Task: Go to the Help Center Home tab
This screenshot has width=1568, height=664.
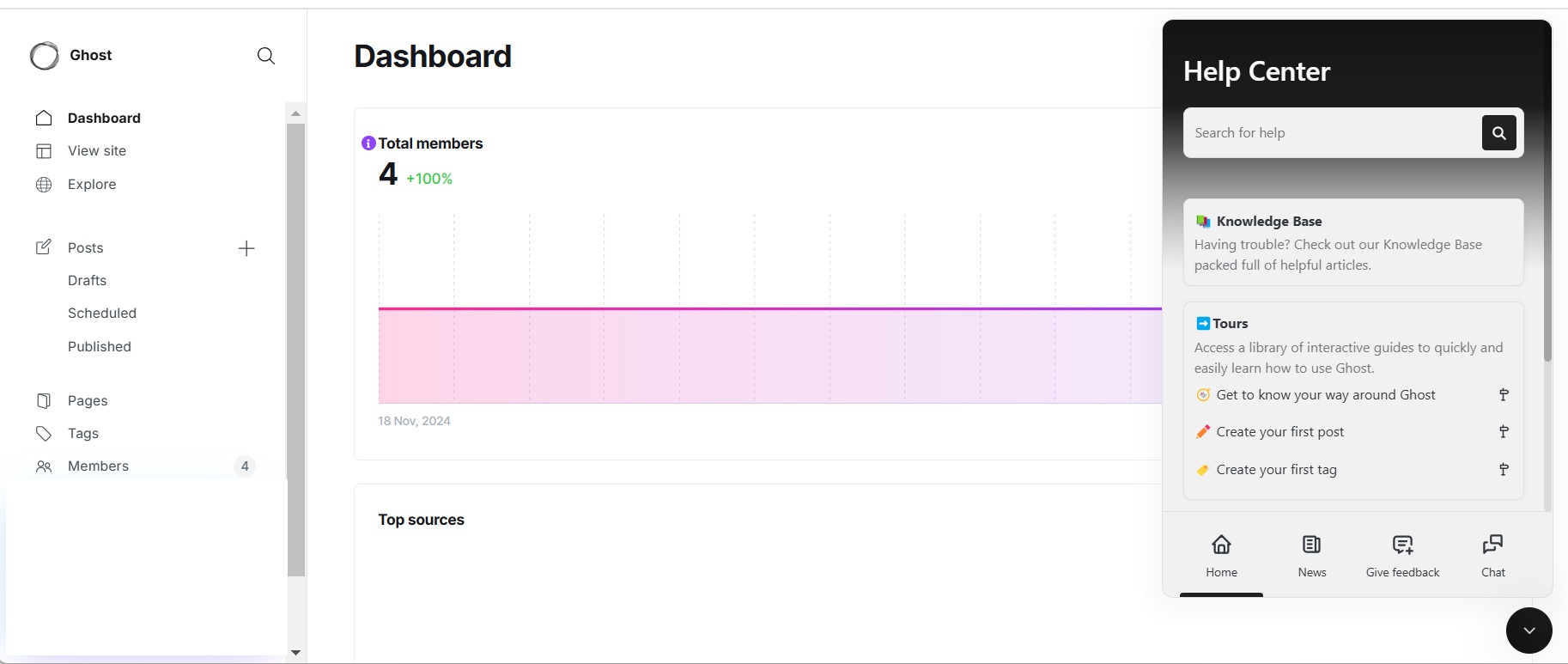Action: [x=1221, y=555]
